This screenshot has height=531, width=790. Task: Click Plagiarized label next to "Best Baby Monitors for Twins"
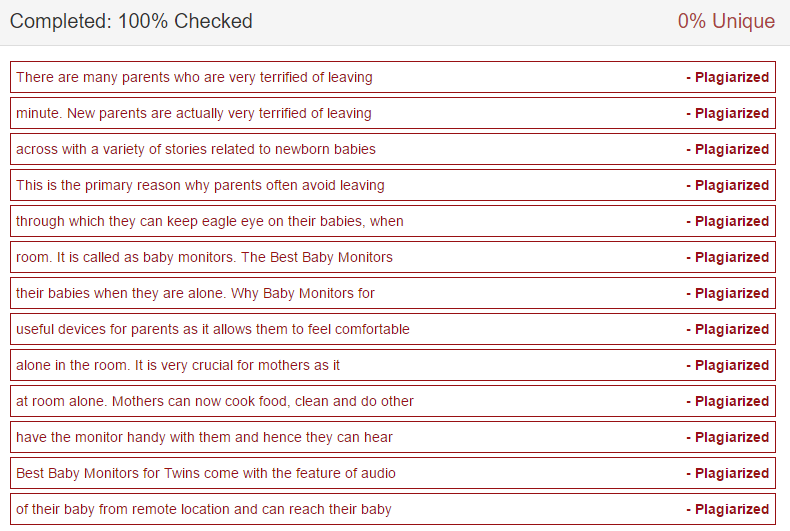(x=727, y=473)
